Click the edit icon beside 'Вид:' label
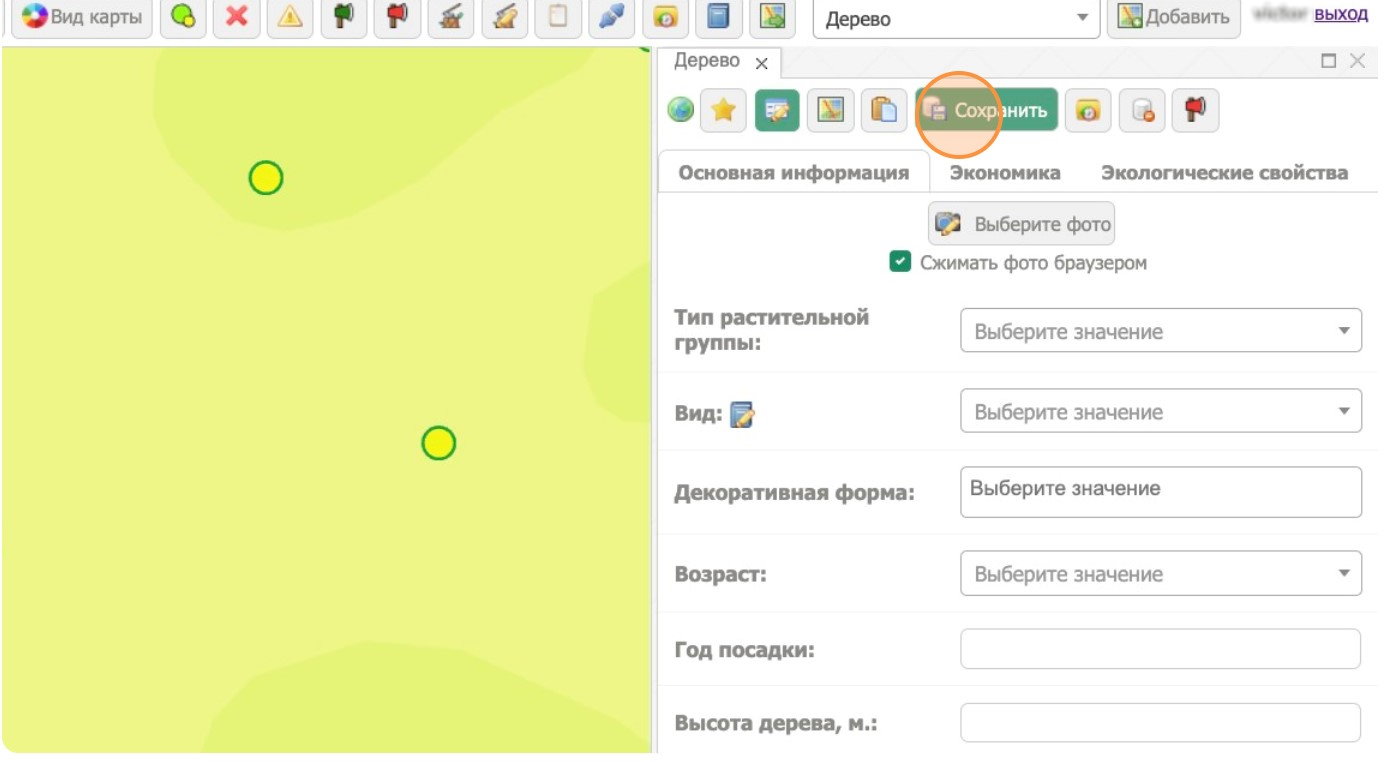The width and height of the screenshot is (1400, 762). coord(741,414)
